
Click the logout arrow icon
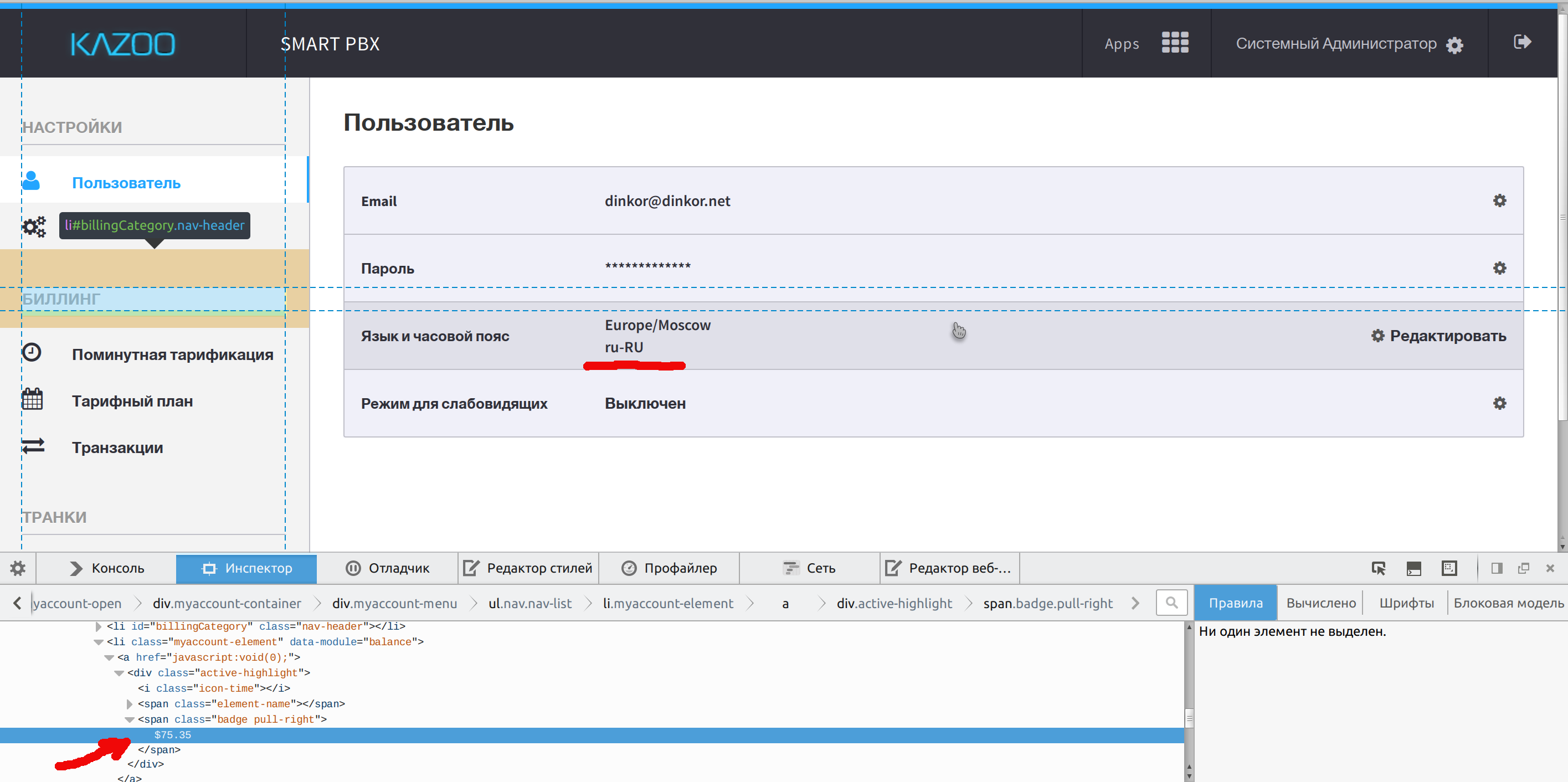click(1521, 42)
